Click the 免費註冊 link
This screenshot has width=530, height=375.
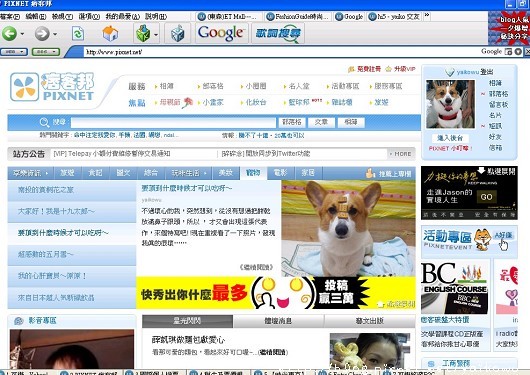[368, 69]
